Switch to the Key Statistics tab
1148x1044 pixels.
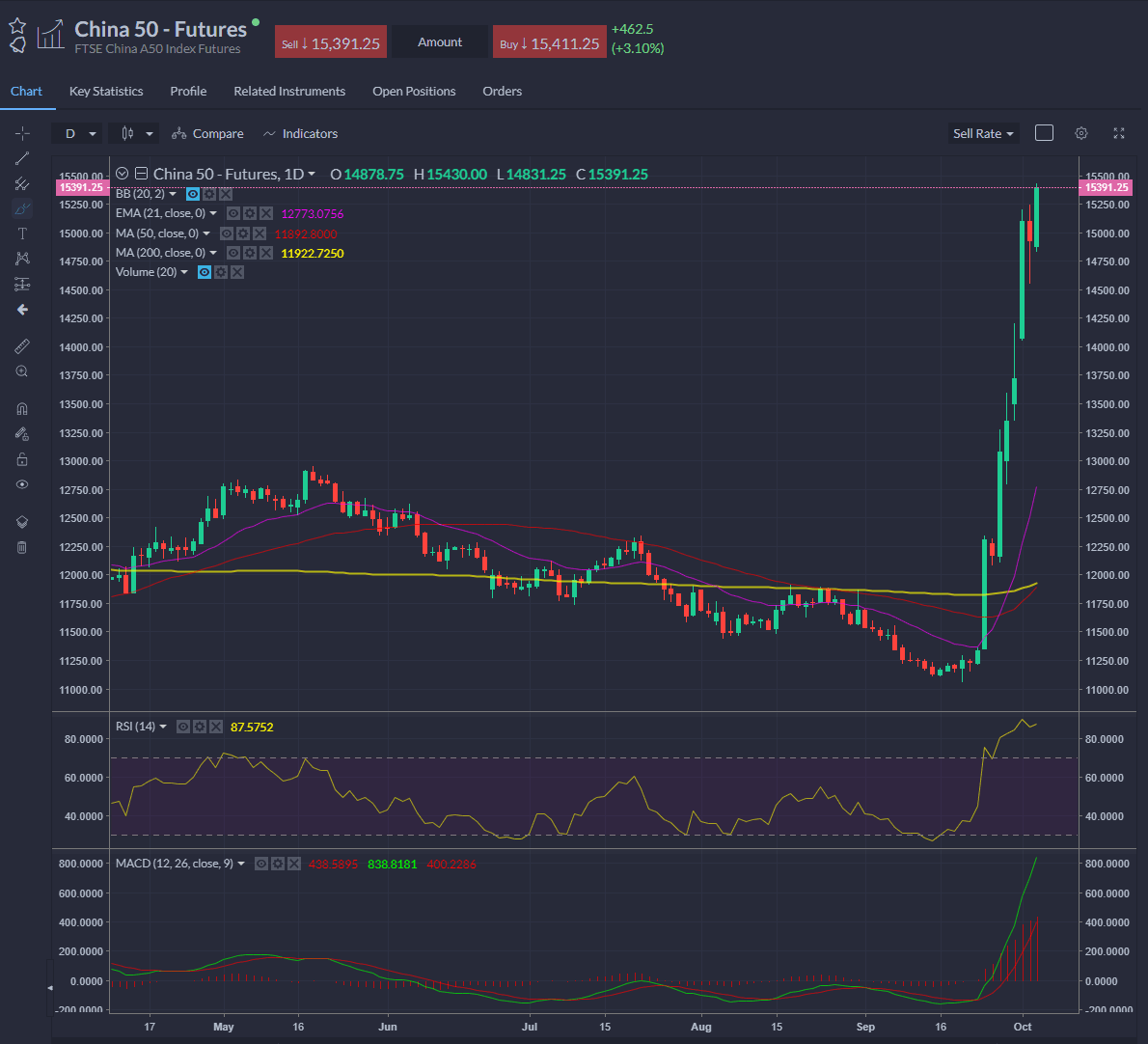point(106,91)
